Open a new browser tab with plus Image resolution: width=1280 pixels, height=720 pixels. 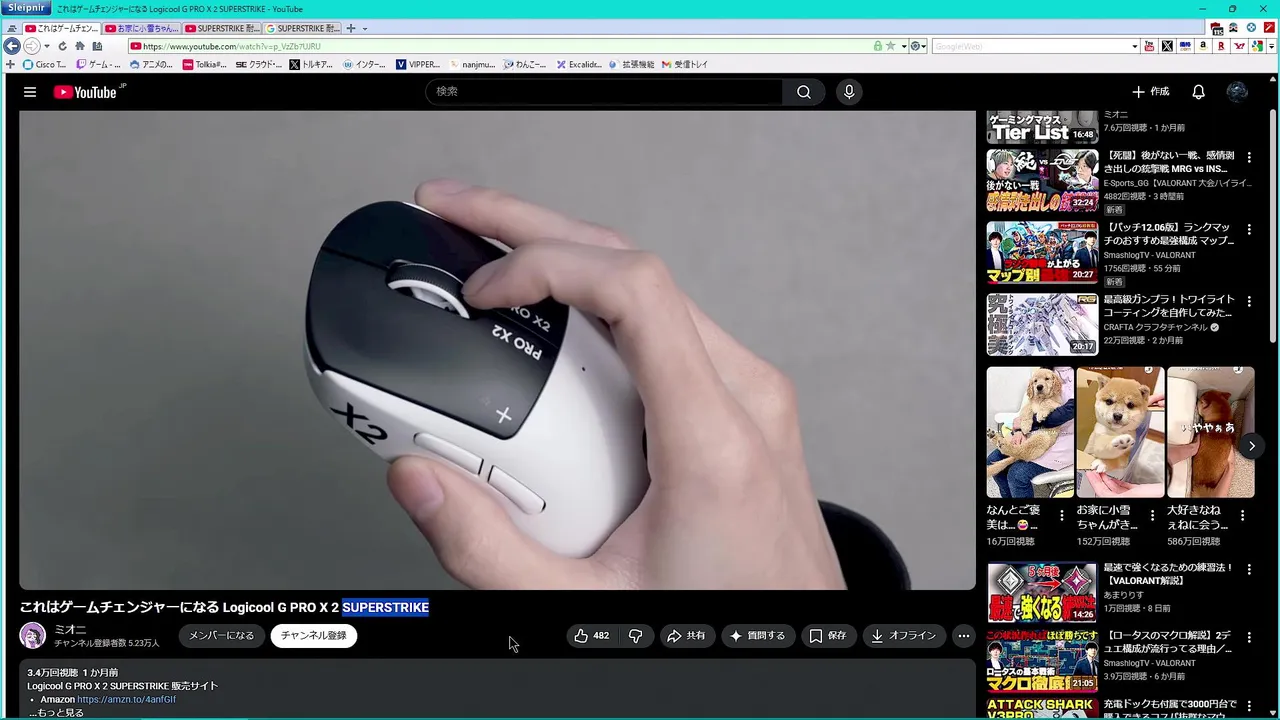(x=350, y=28)
